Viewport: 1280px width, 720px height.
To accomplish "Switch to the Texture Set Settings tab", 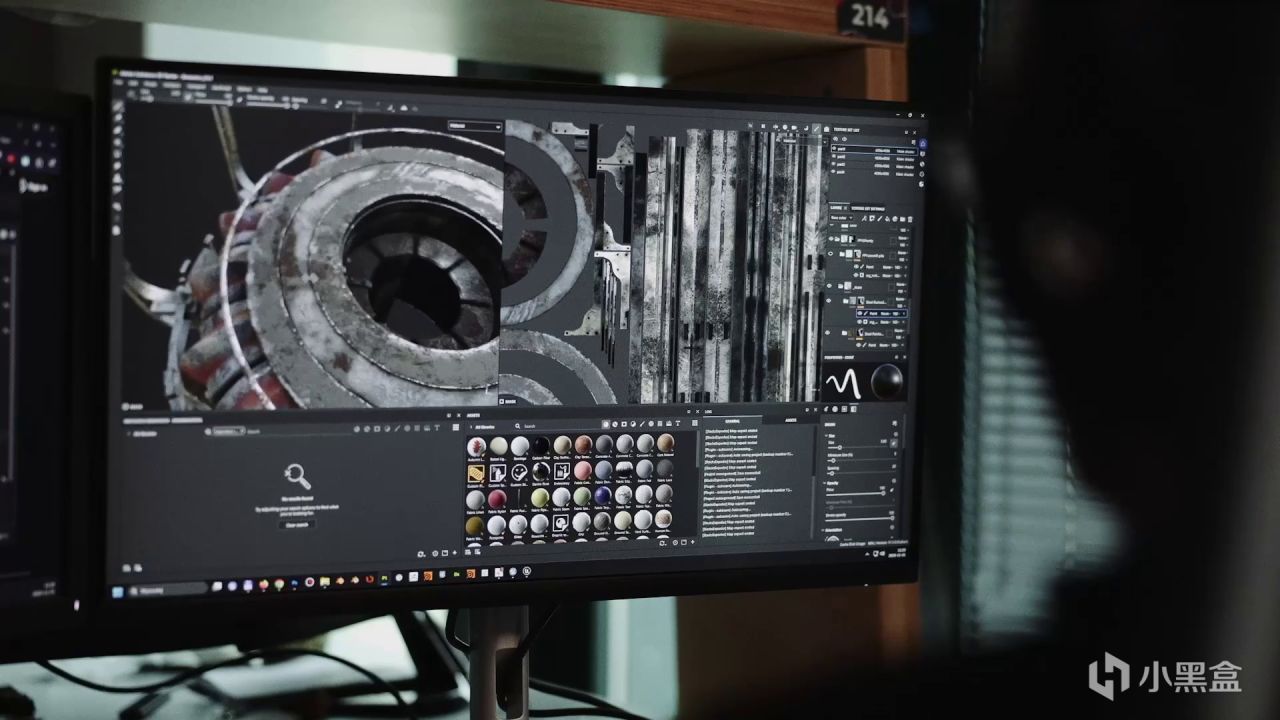I will point(867,208).
